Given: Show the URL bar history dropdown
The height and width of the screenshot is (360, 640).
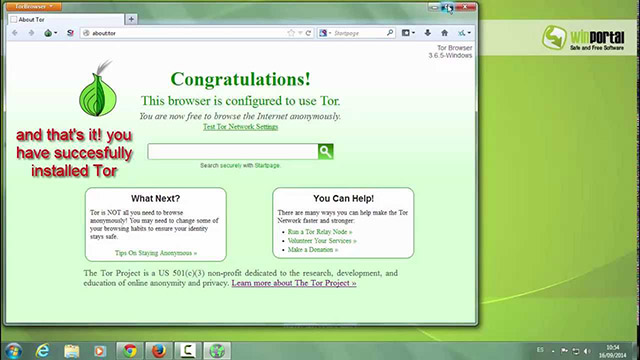Looking at the screenshot, I should [300, 33].
